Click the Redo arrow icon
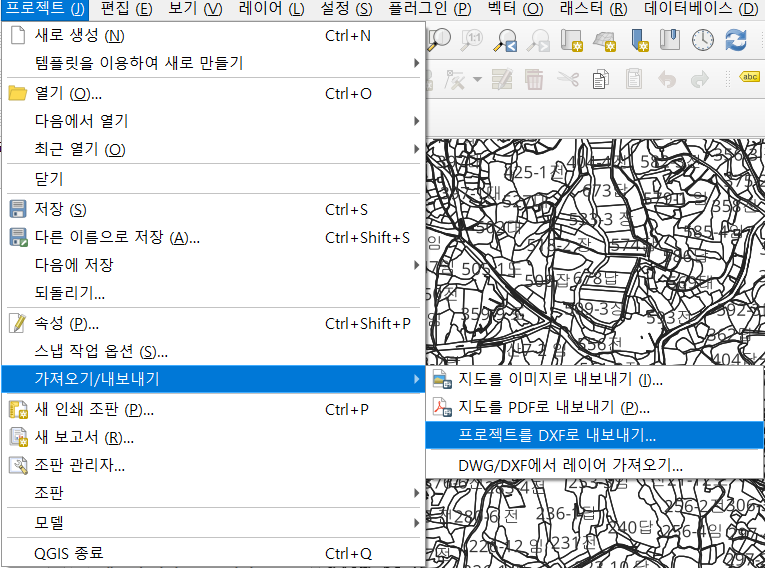This screenshot has height=568, width=765. pyautogui.click(x=700, y=79)
